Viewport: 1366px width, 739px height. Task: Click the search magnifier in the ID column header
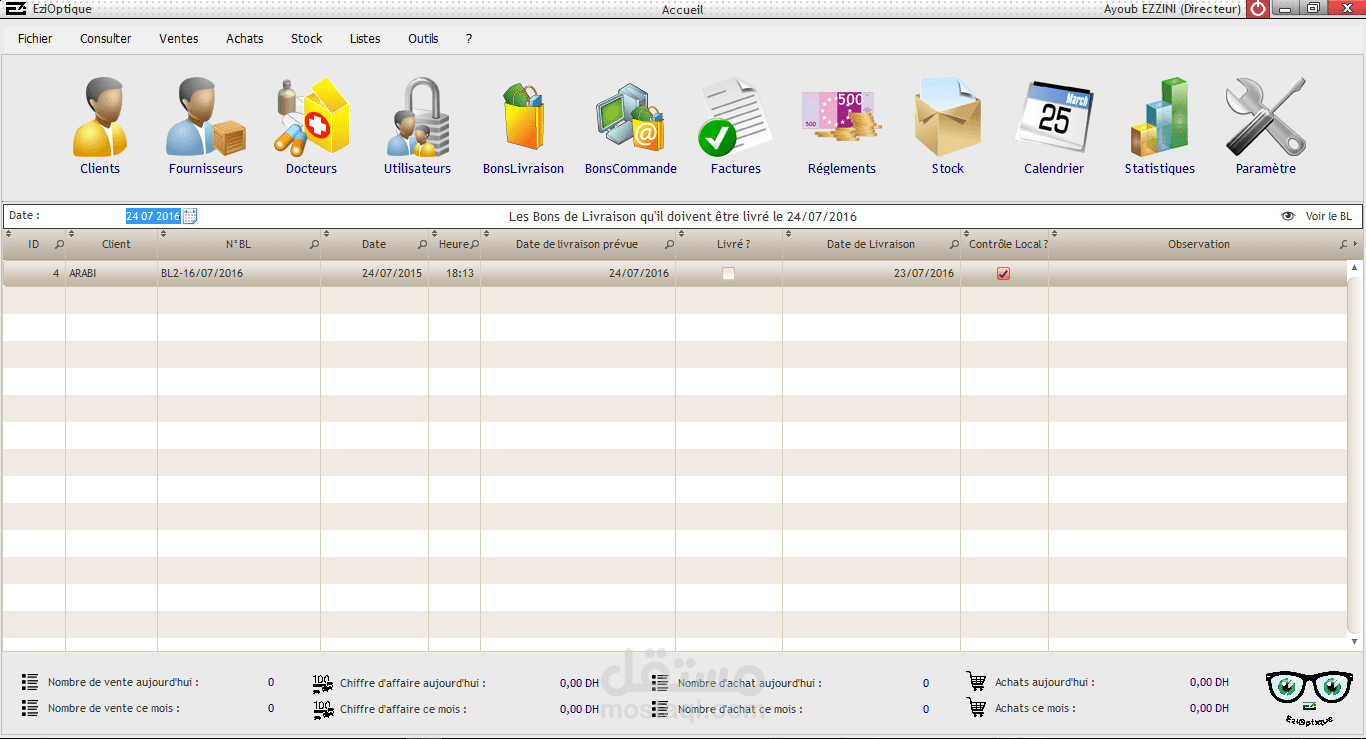click(59, 245)
